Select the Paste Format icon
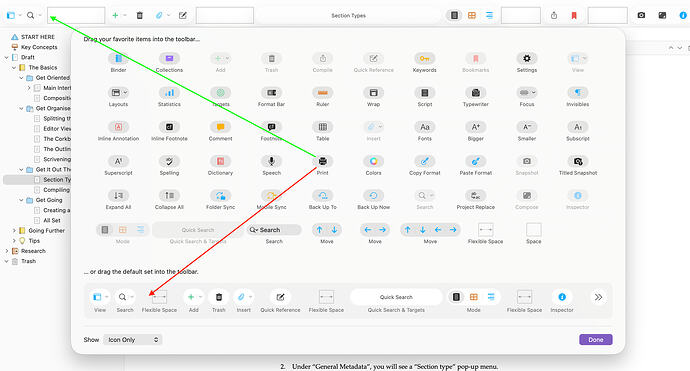Image resolution: width=690 pixels, height=371 pixels. point(475,162)
